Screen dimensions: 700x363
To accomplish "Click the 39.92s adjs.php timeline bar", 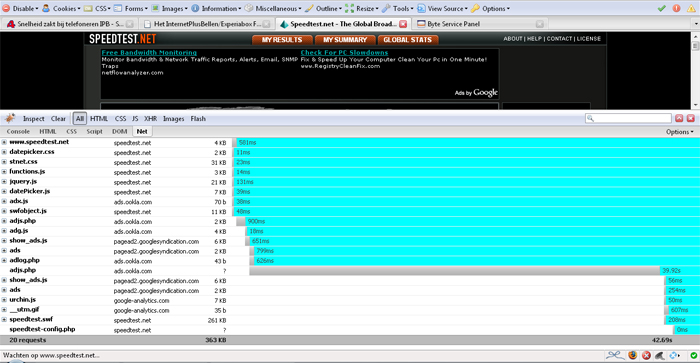I will [x=454, y=271].
